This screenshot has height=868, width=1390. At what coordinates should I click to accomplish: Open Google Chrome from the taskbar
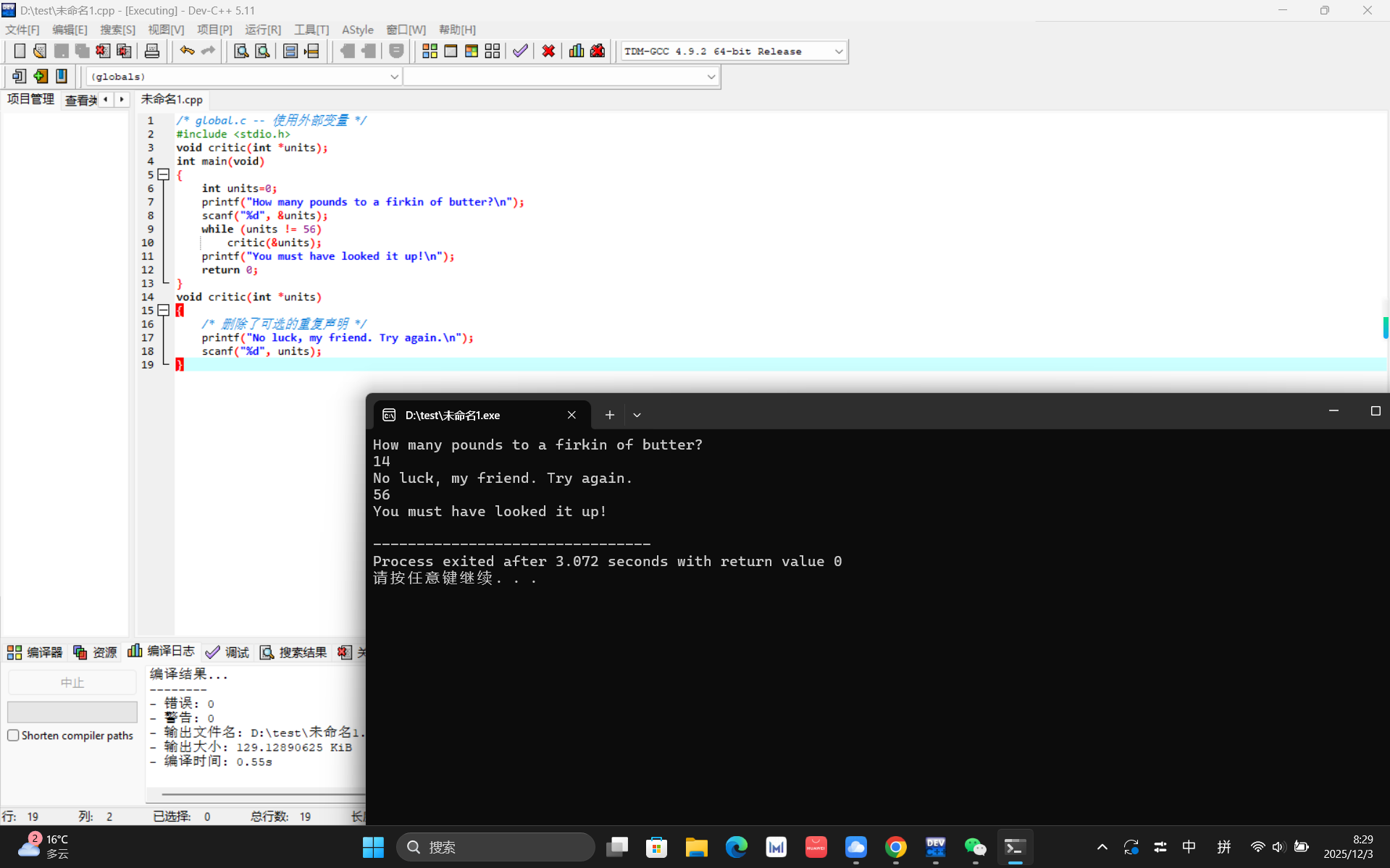point(896,847)
